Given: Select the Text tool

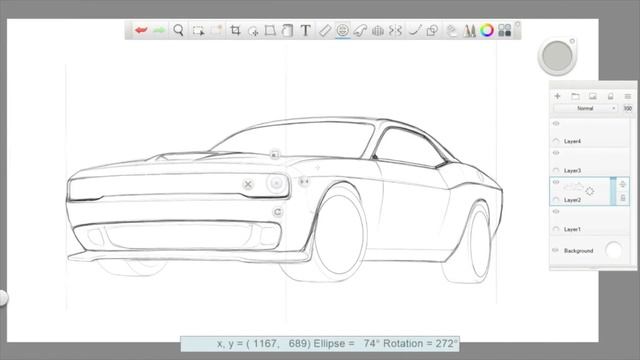Looking at the screenshot, I should (305, 31).
